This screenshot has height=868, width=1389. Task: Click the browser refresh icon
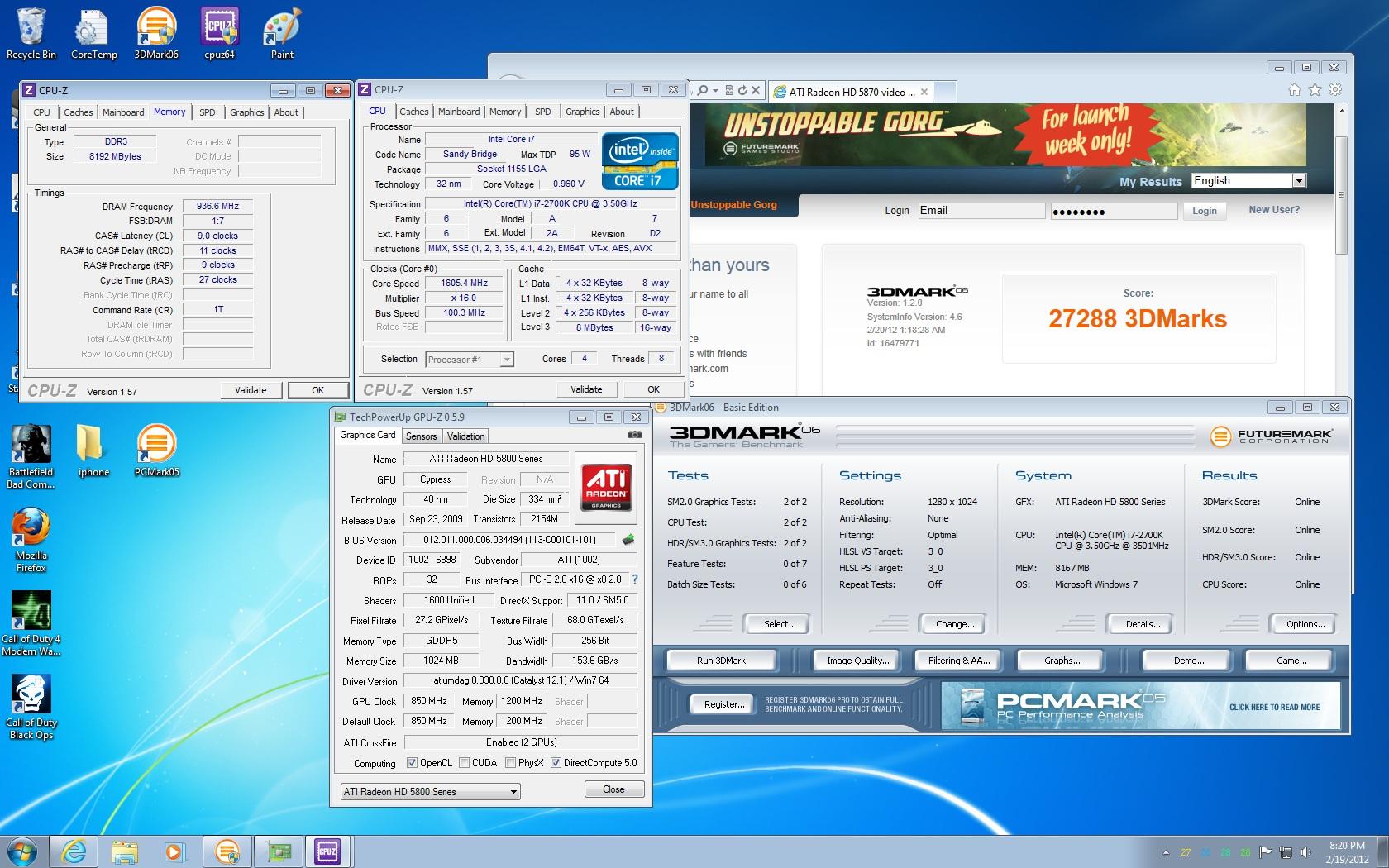click(742, 91)
